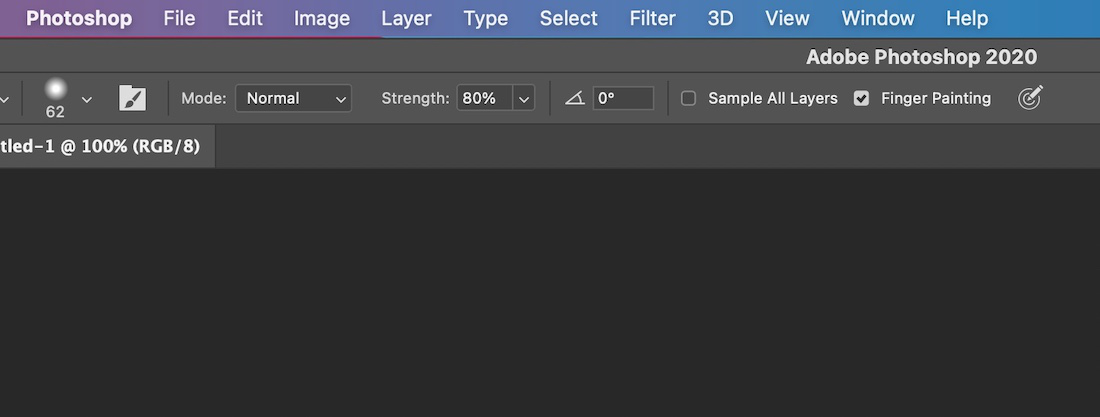
Task: Enable pressure for size icon
Action: tap(1030, 98)
